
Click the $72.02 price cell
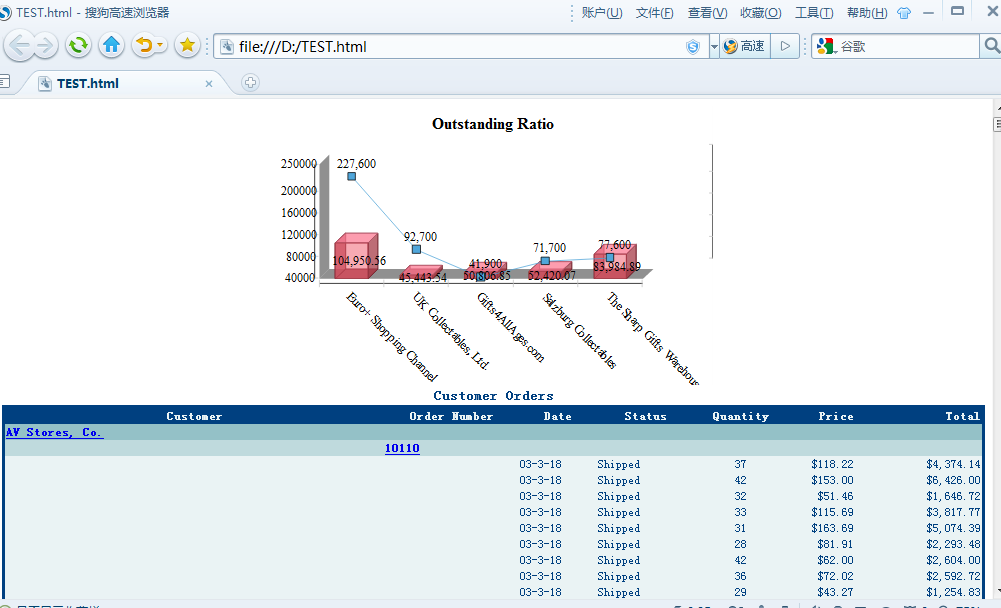835,576
